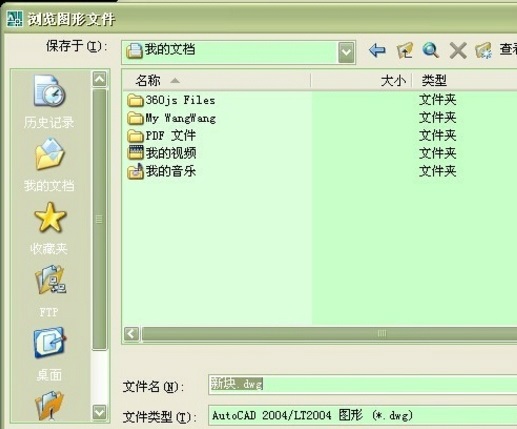The width and height of the screenshot is (517, 429).
Task: Click the 我的视频 folder icon
Action: click(135, 153)
